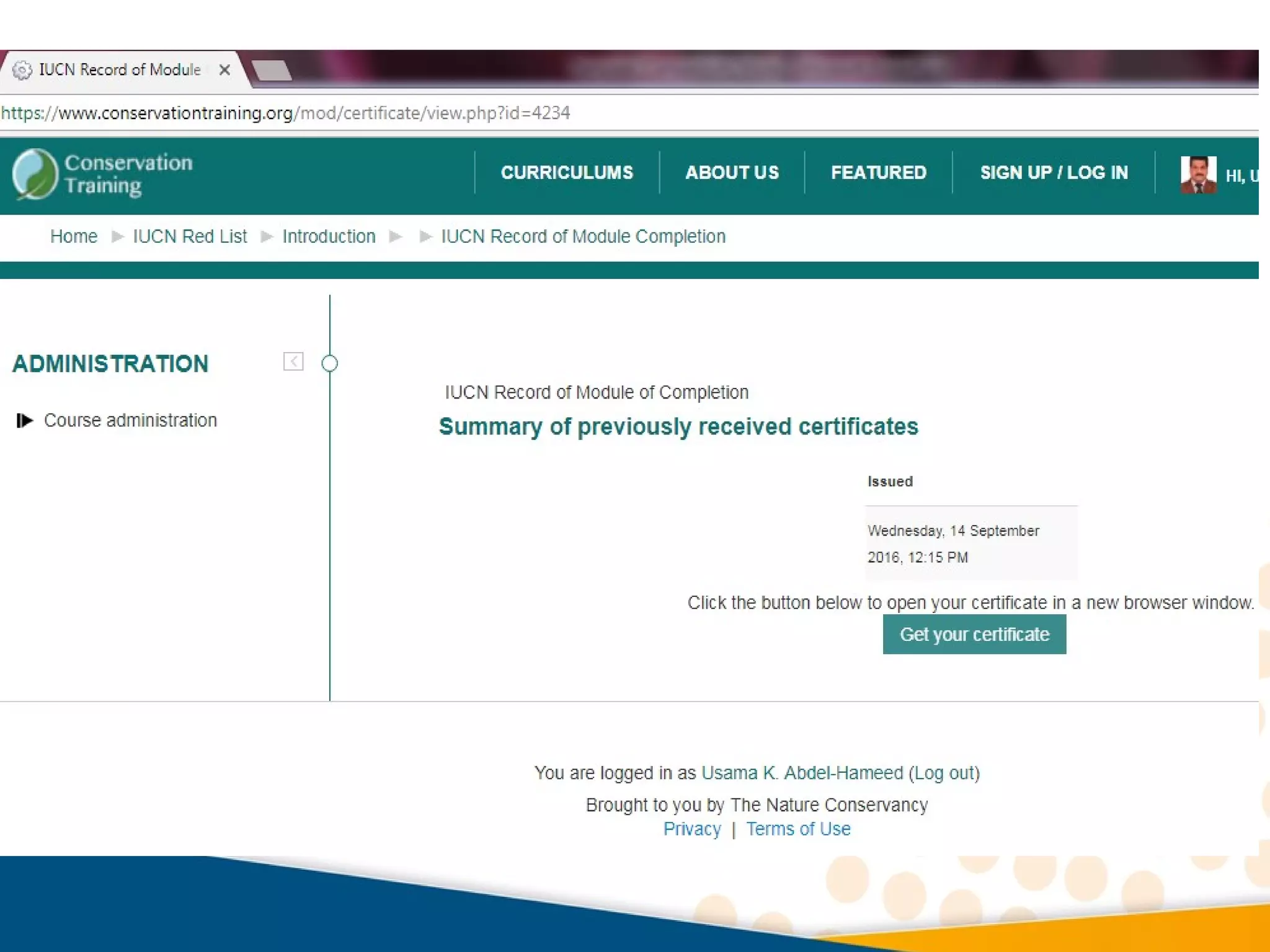Image resolution: width=1270 pixels, height=952 pixels.
Task: Open a new browser tab
Action: click(272, 70)
